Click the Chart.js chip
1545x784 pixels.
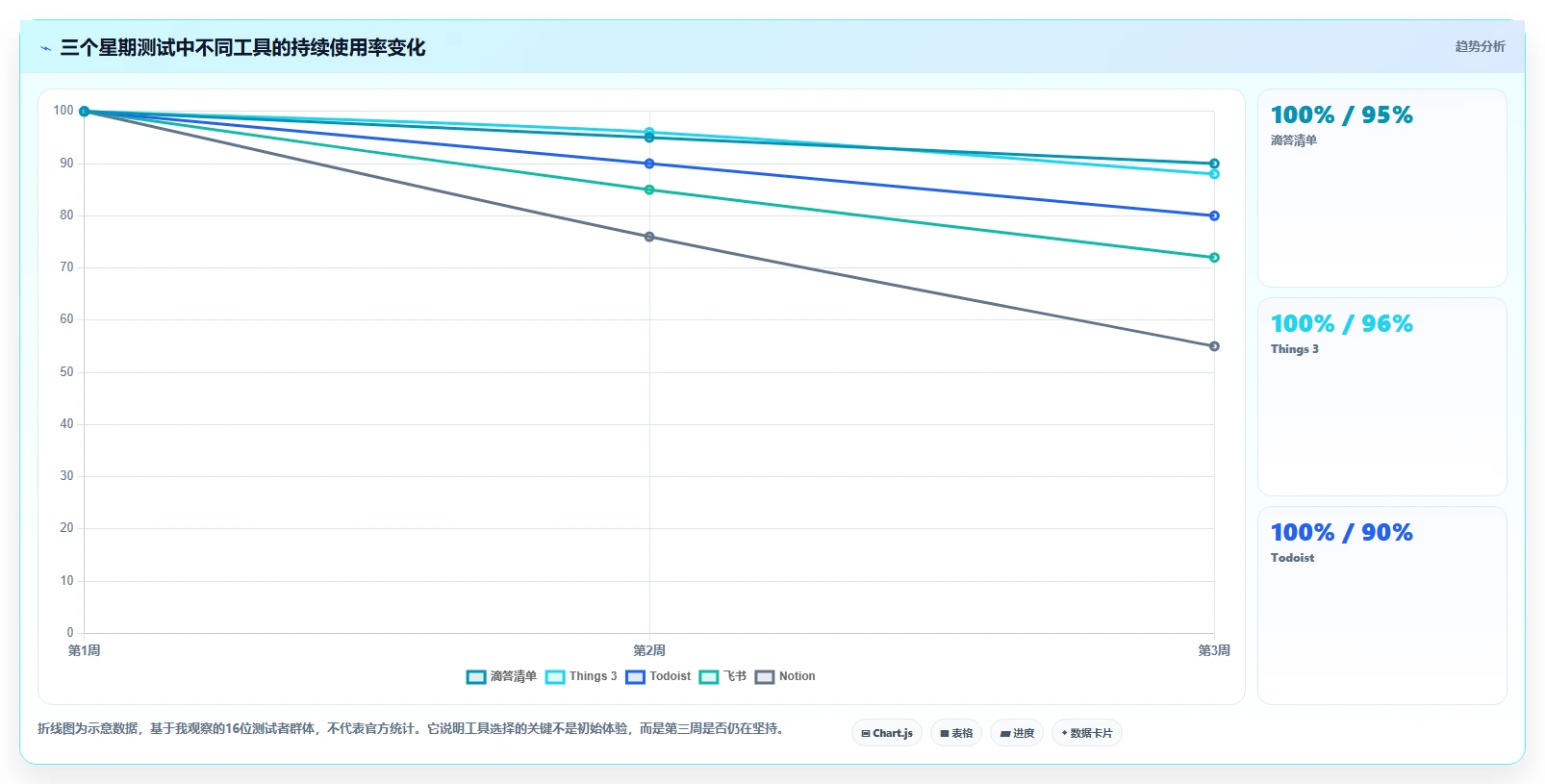click(887, 733)
